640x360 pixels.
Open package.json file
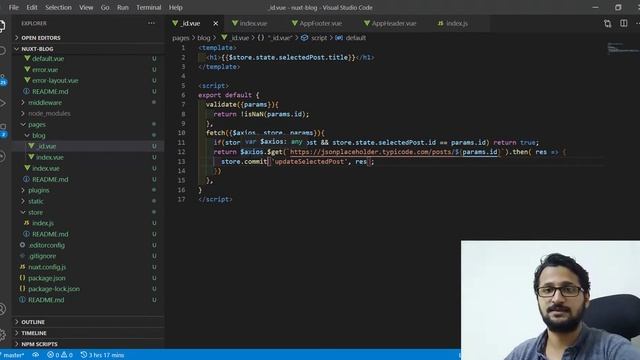47,278
